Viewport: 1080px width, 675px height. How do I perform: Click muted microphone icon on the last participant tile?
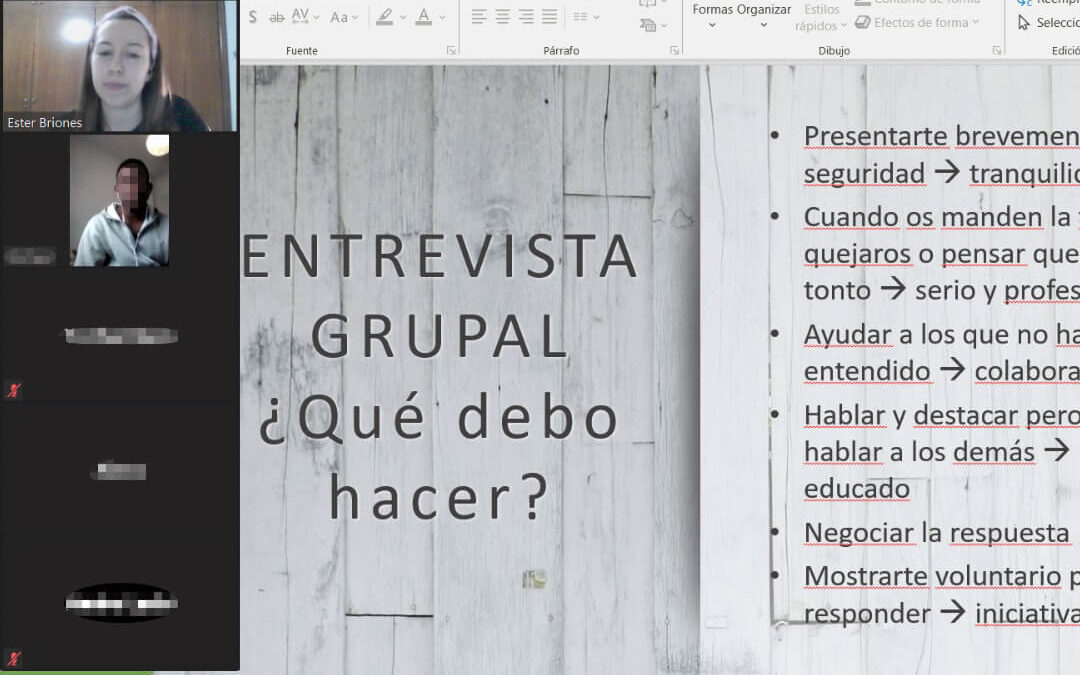click(13, 658)
